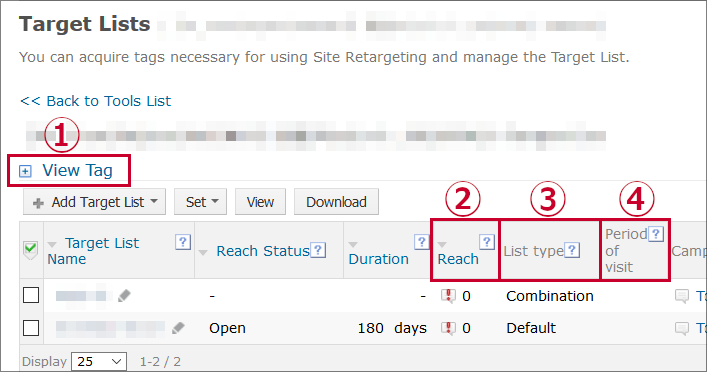Open the Add Target List dropdown
Viewport: 707px width, 372px height.
coord(95,202)
